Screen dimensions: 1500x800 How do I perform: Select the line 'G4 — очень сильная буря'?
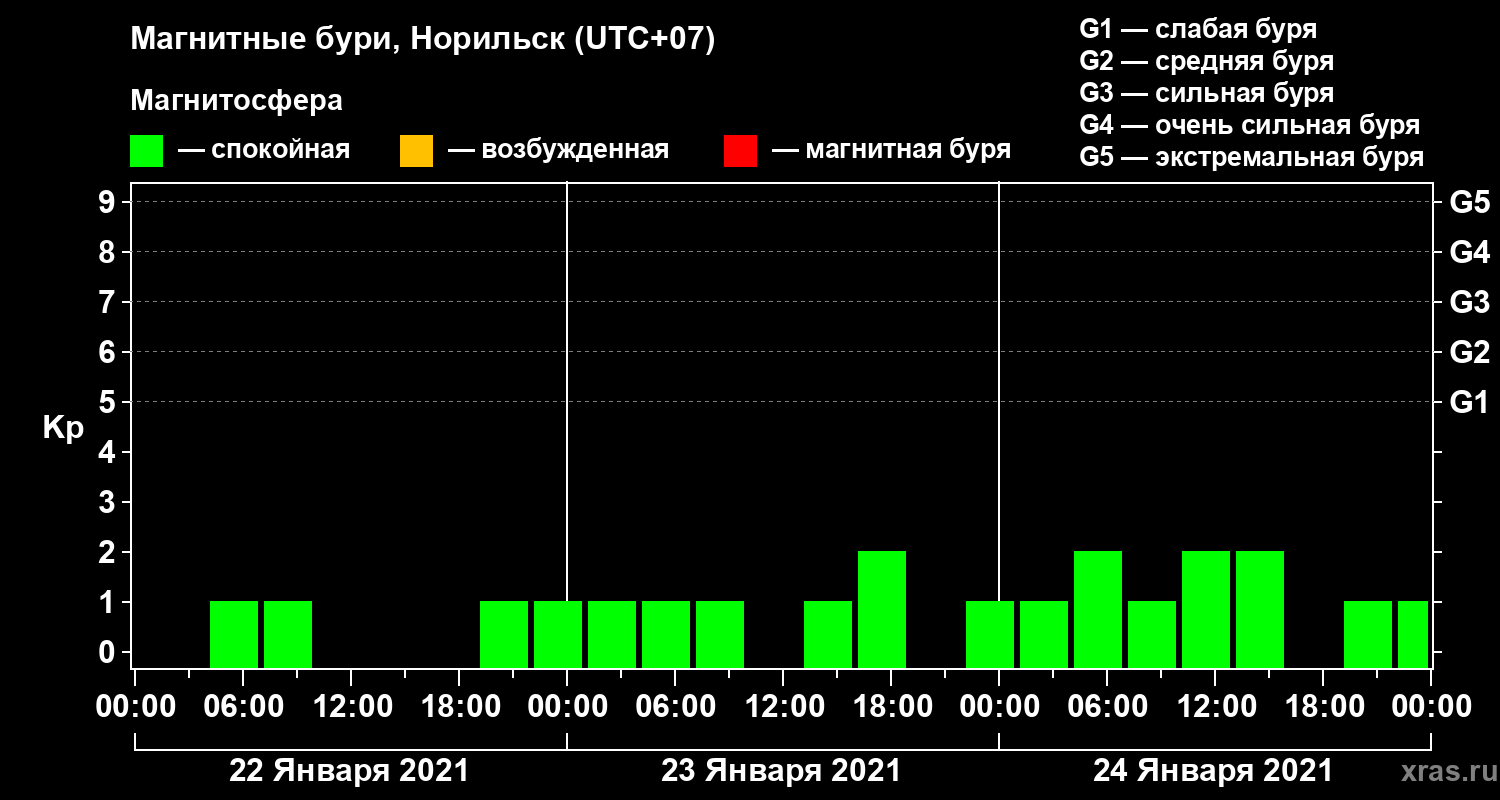(1249, 125)
